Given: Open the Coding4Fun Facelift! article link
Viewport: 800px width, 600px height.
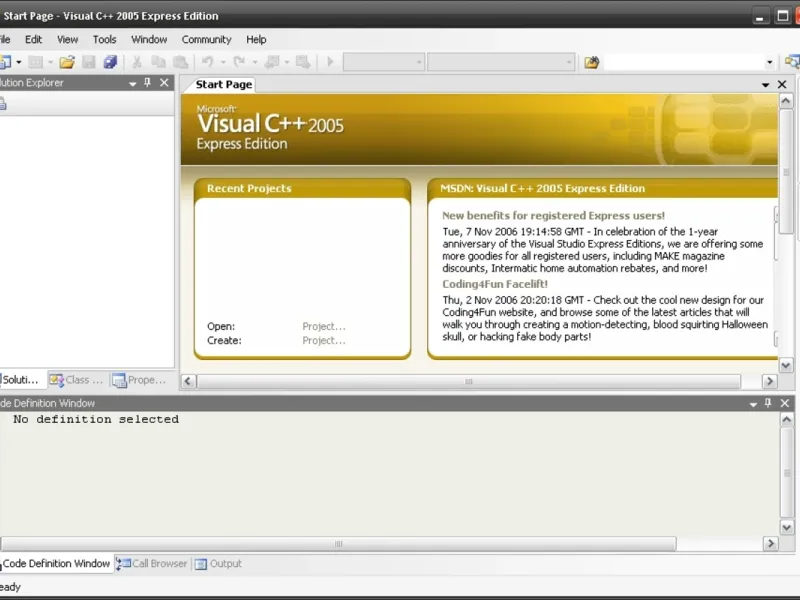Looking at the screenshot, I should pyautogui.click(x=494, y=284).
